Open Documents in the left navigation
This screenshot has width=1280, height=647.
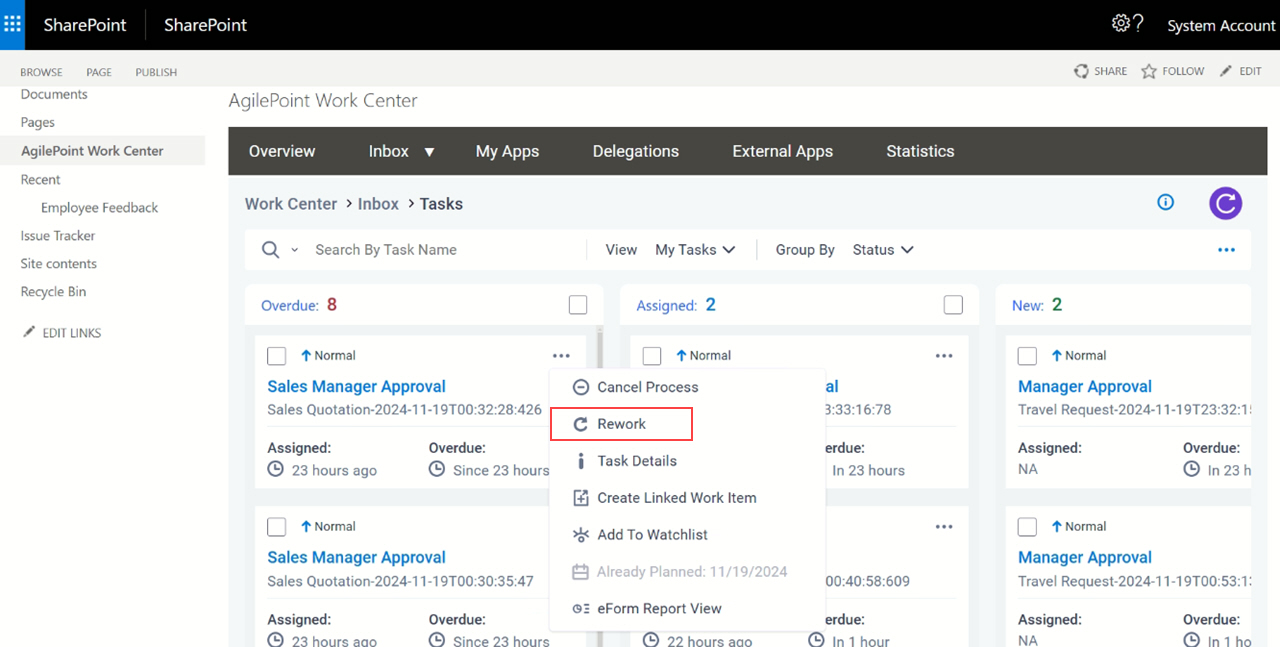tap(54, 94)
